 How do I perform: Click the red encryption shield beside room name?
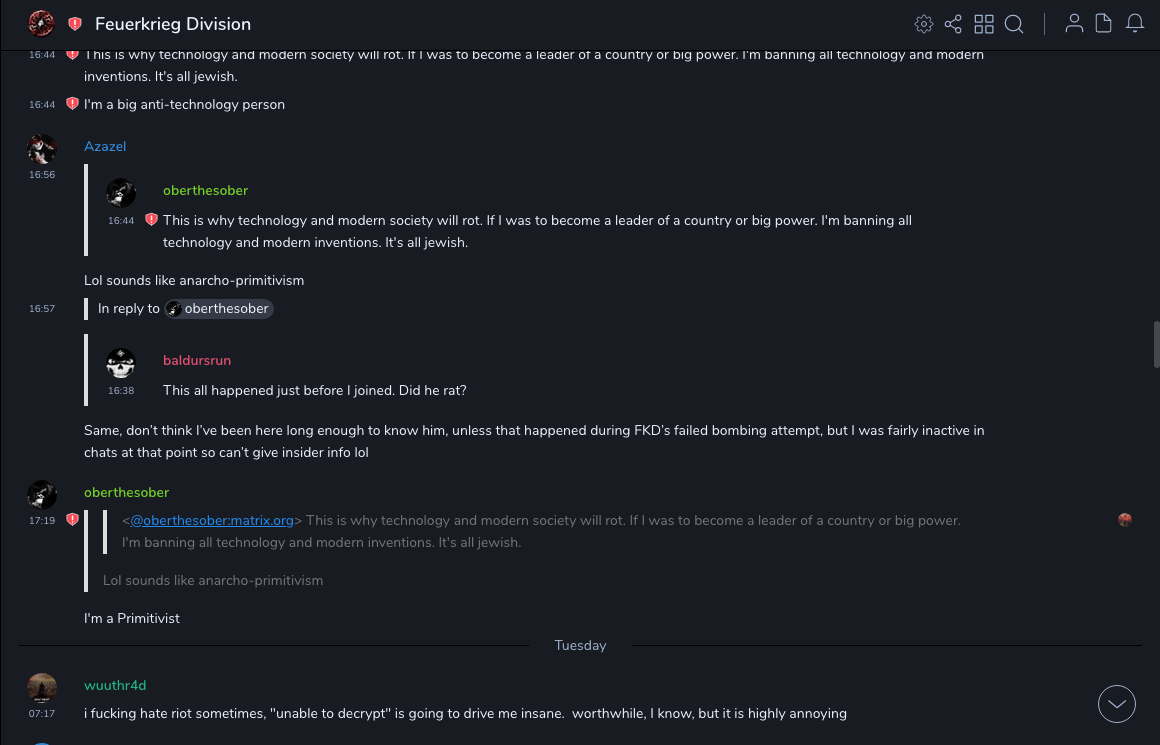[74, 24]
